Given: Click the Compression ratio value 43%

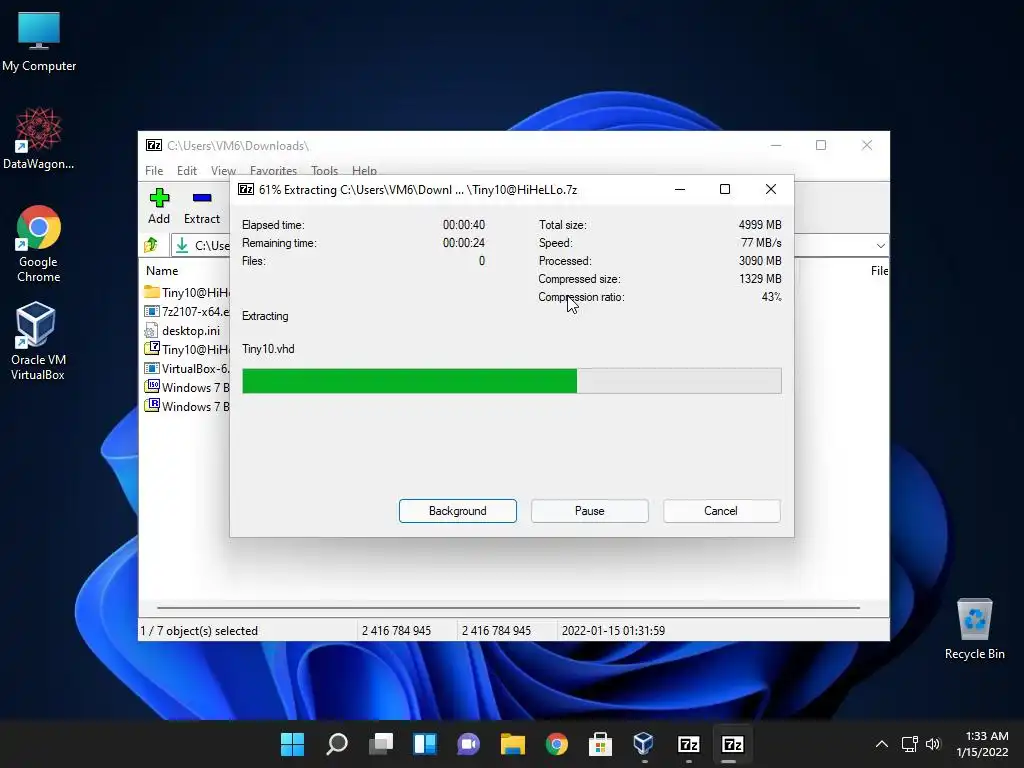Looking at the screenshot, I should (772, 297).
